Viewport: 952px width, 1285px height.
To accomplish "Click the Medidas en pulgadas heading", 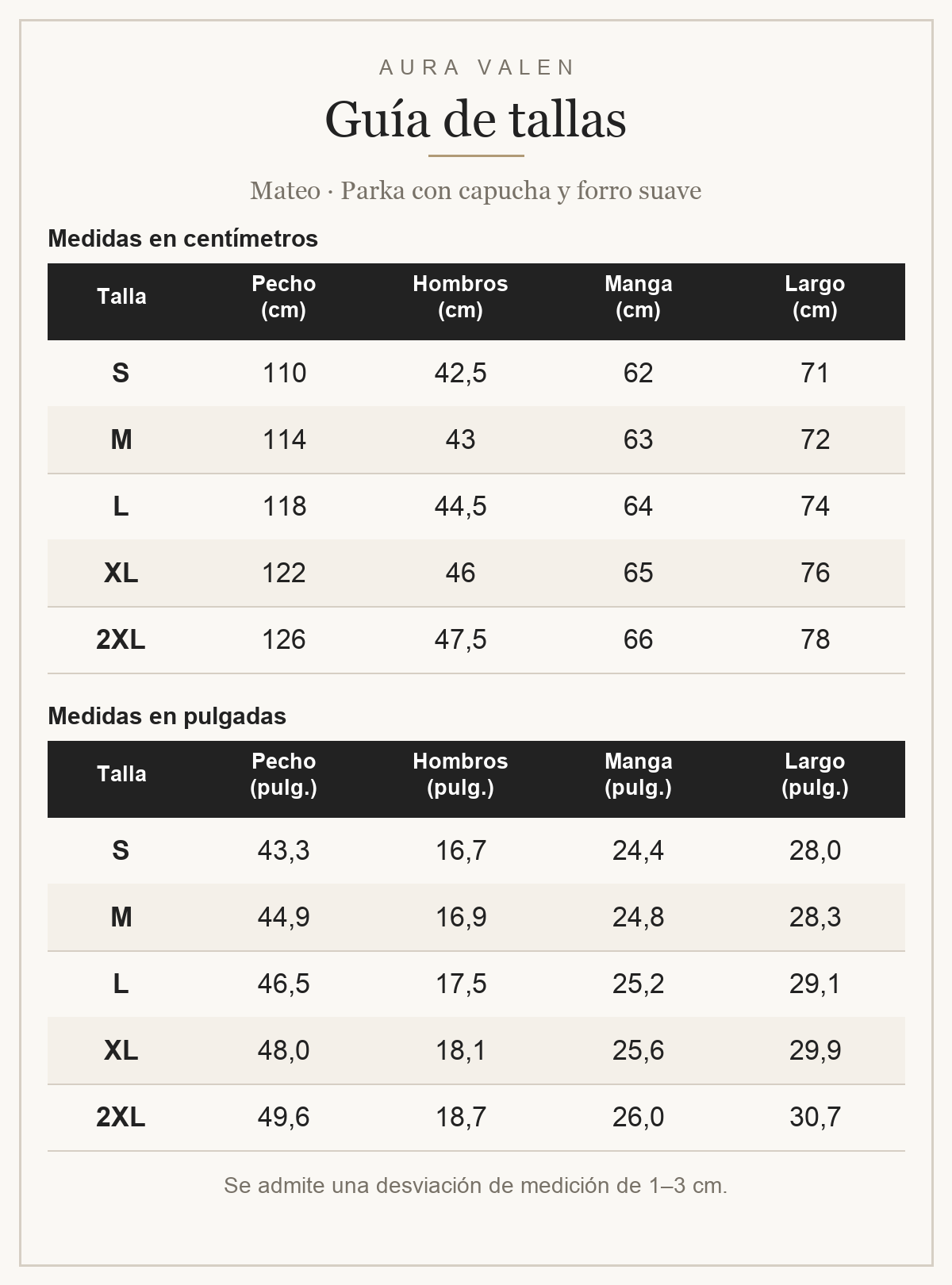I will tap(167, 715).
